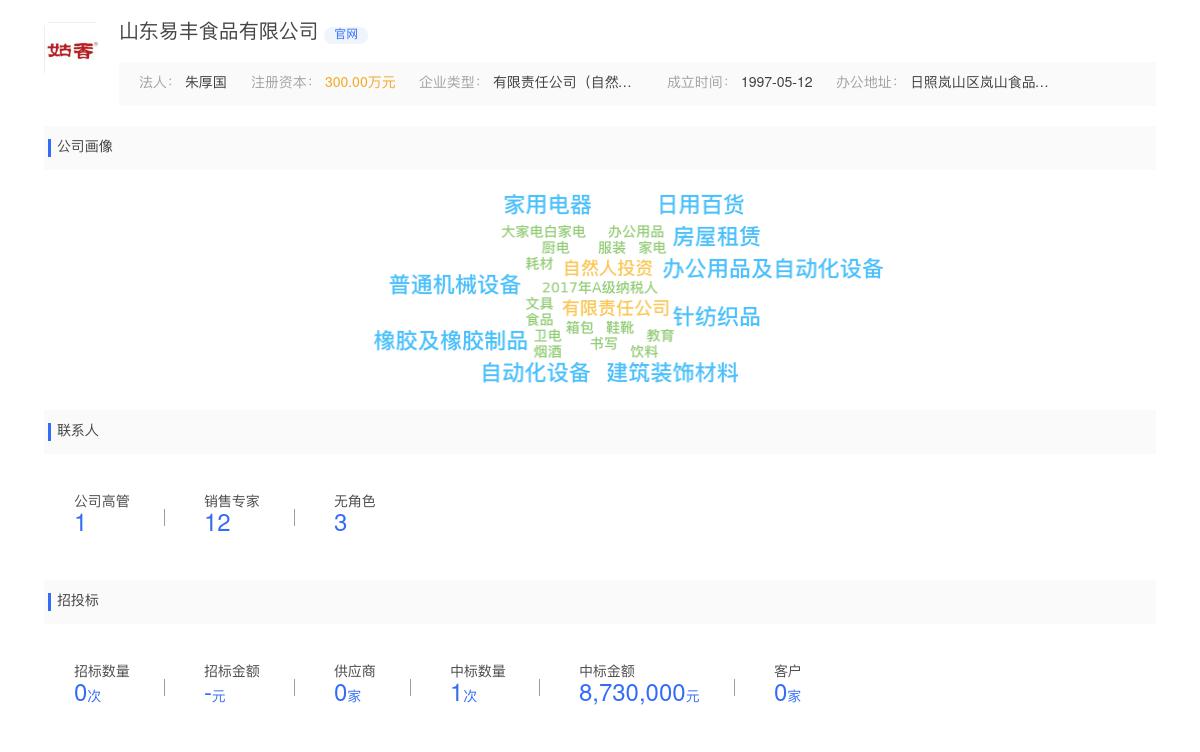Click legal representative name 朱厚国
This screenshot has width=1200, height=752.
206,82
